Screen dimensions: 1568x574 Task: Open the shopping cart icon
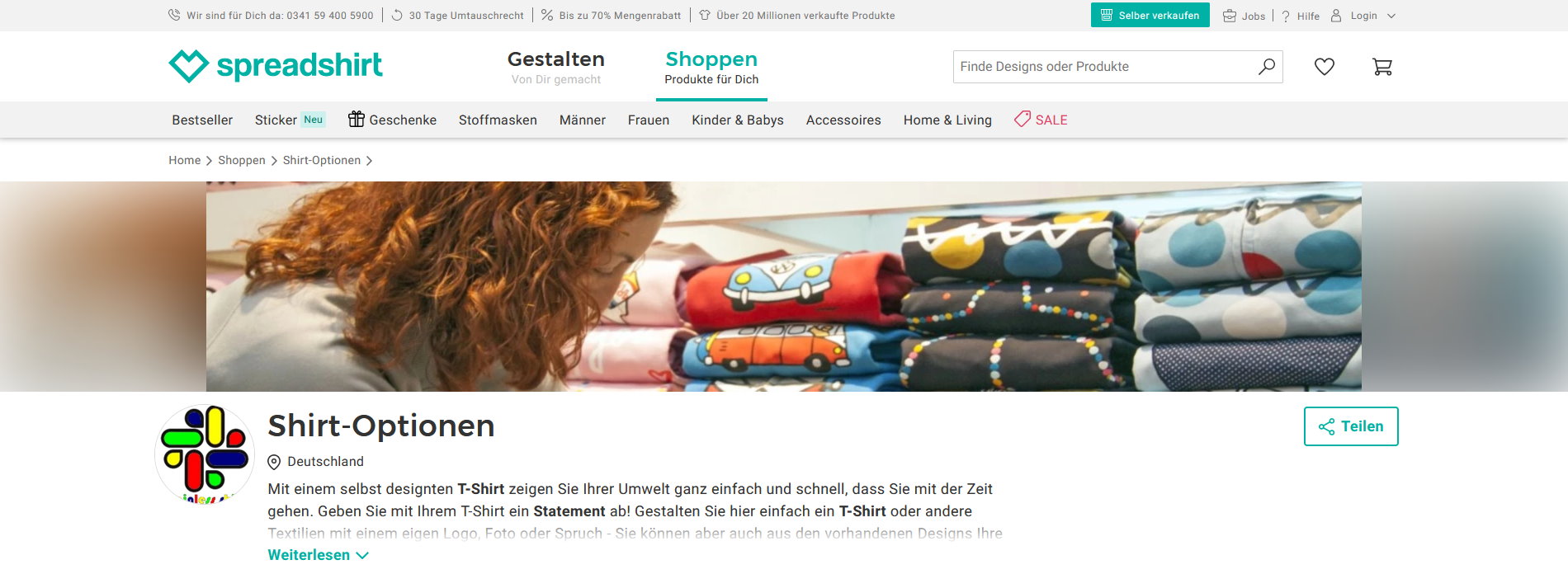(1382, 67)
